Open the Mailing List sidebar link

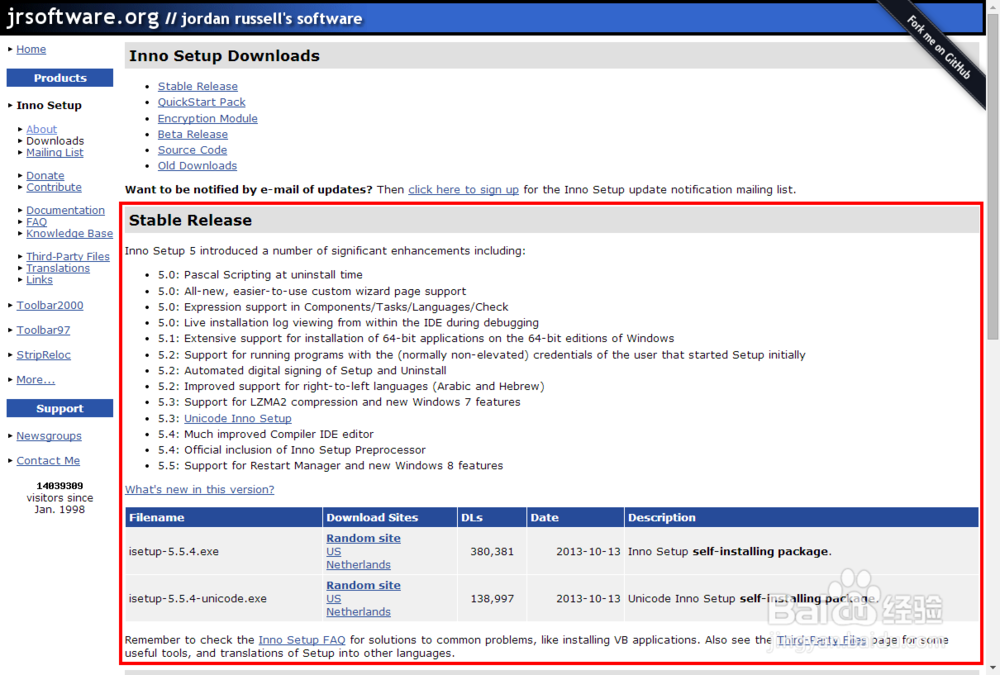pos(55,152)
